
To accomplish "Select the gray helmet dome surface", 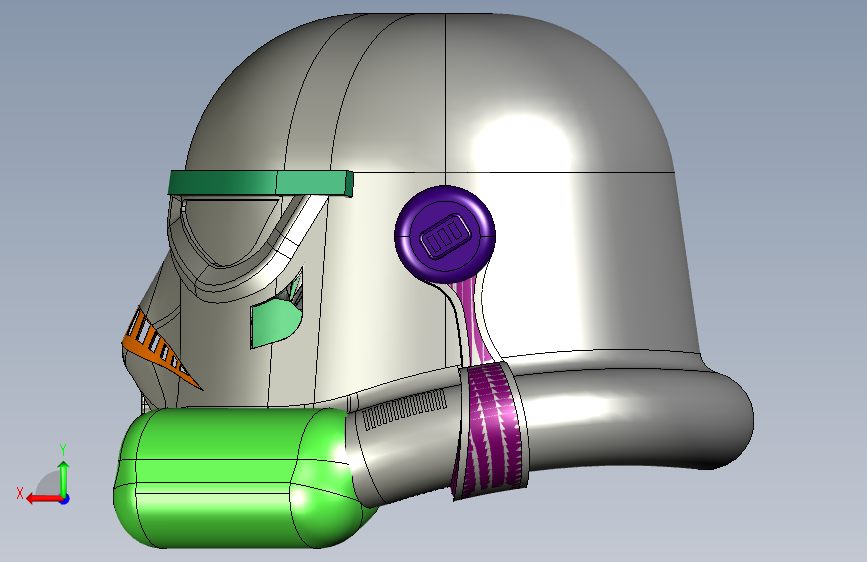I will (x=431, y=94).
